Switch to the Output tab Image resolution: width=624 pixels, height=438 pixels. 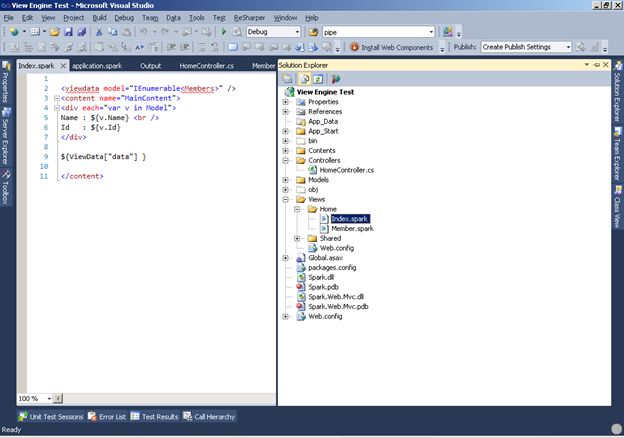[150, 66]
